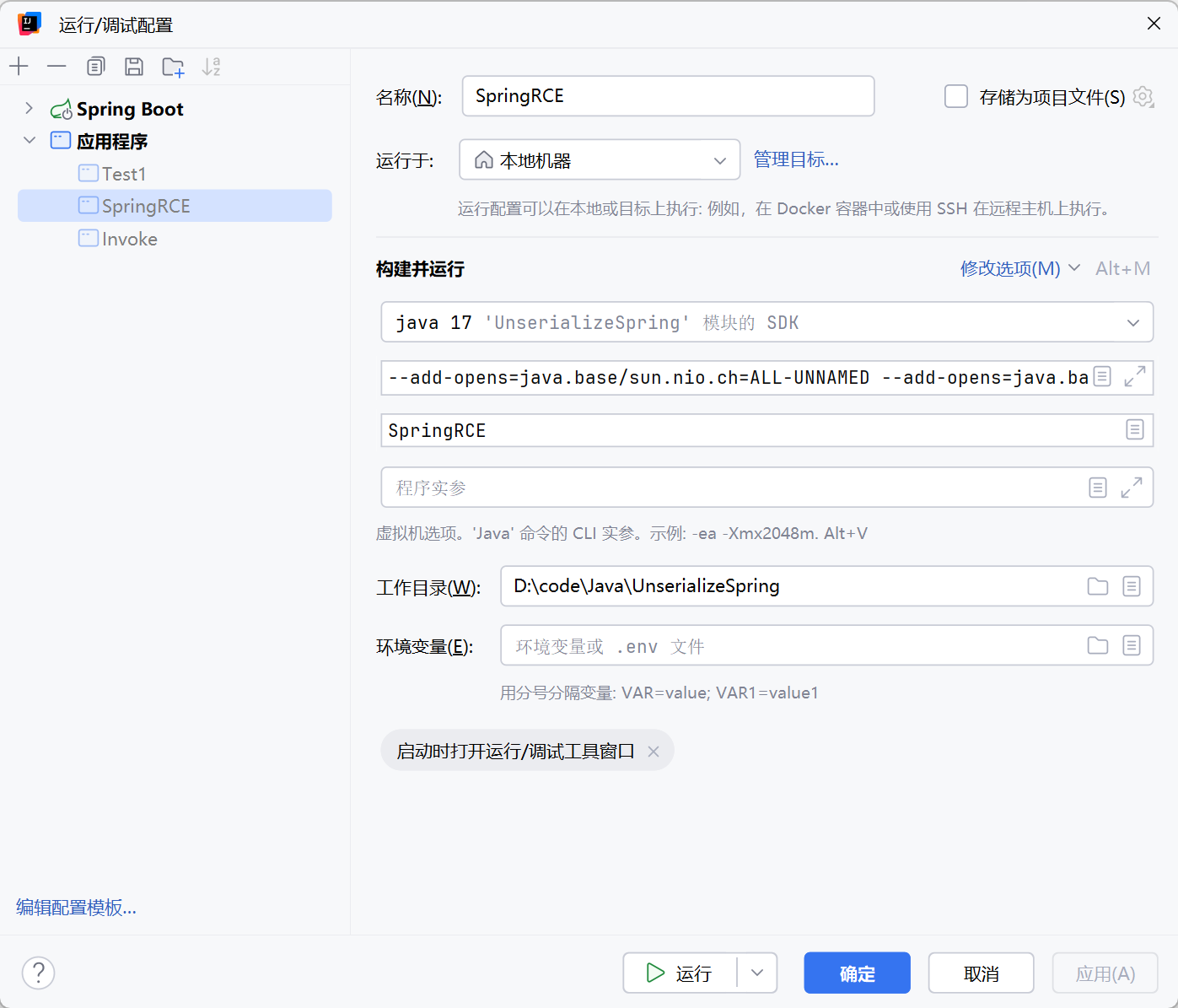Remove selected configuration with minus icon
This screenshot has width=1178, height=1008.
pyautogui.click(x=56, y=67)
